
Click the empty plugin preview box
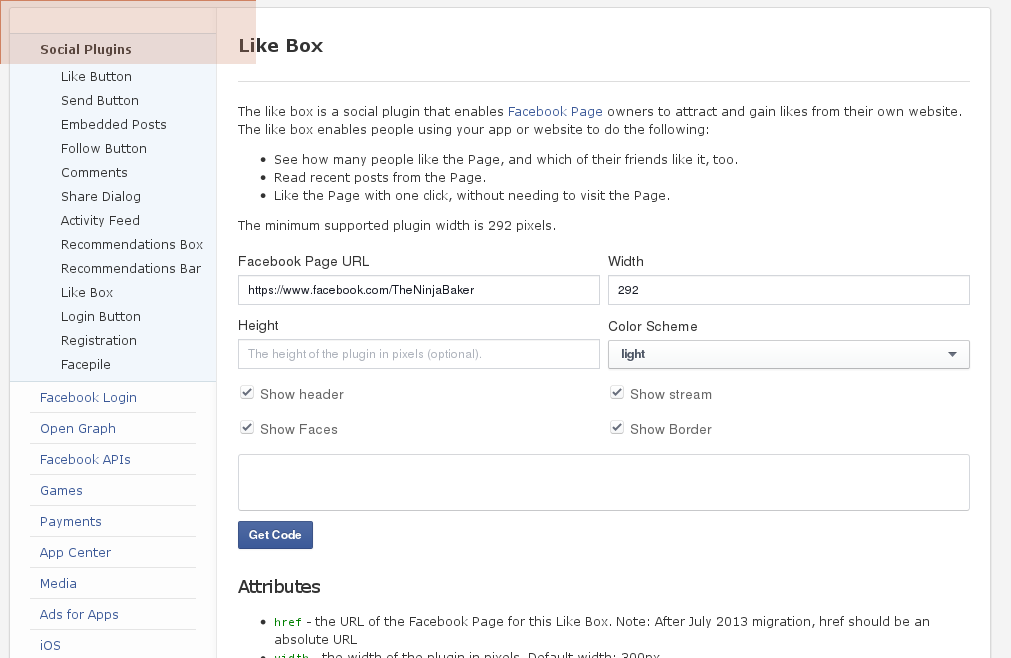coord(604,483)
